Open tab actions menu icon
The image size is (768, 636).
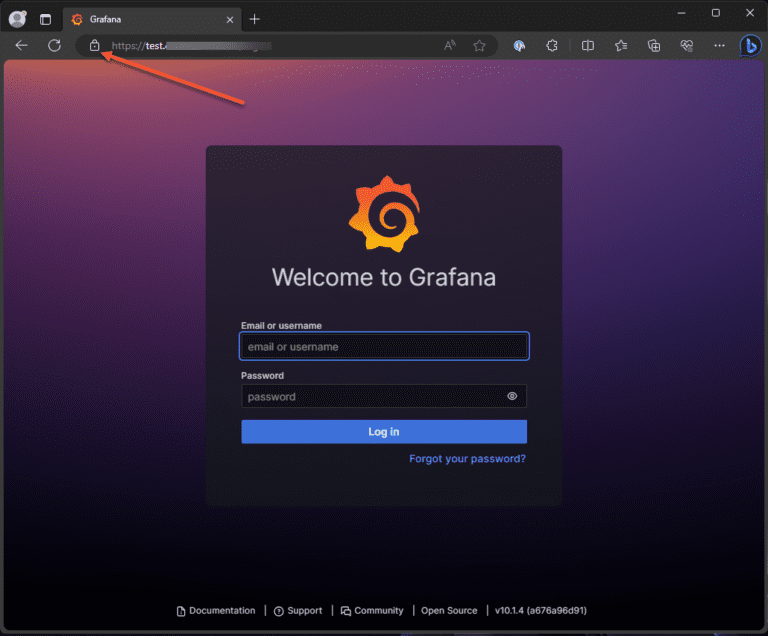(x=45, y=20)
